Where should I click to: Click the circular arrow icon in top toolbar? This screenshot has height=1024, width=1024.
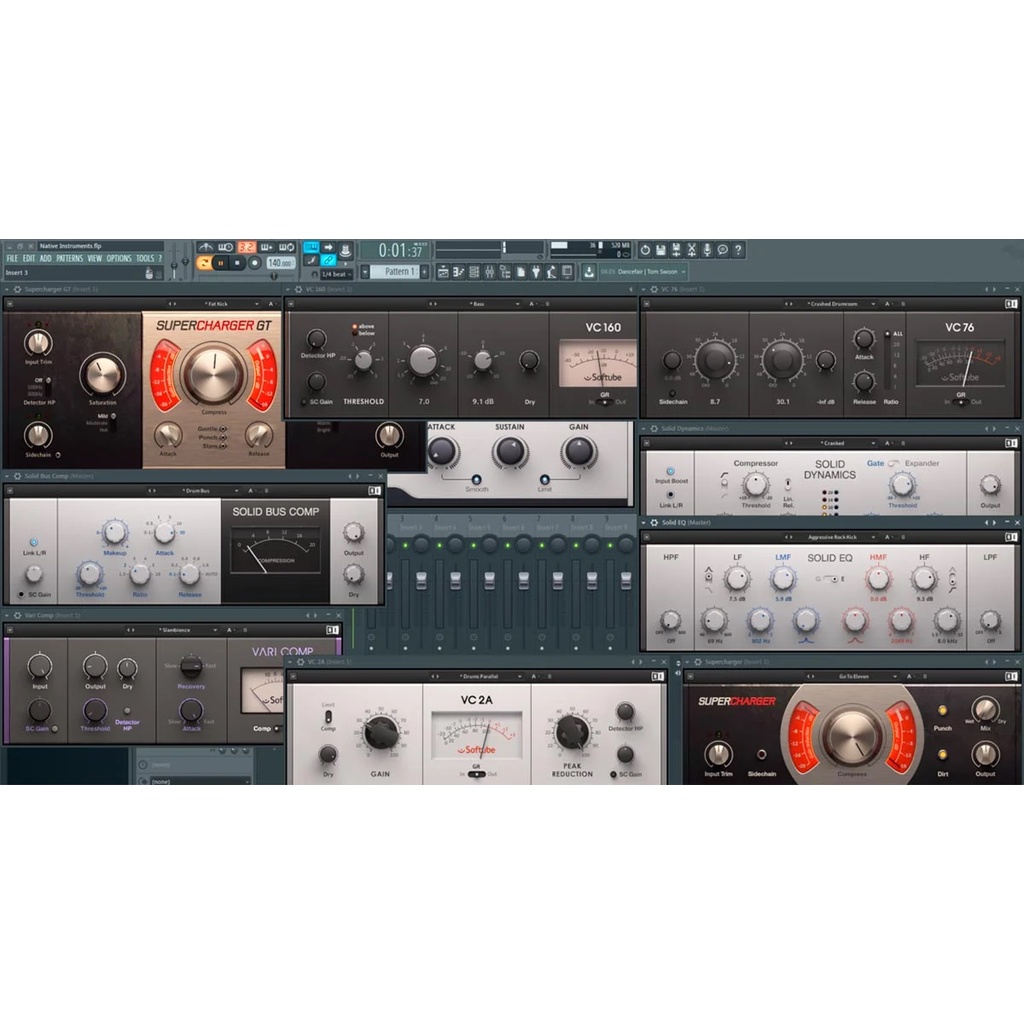[645, 249]
